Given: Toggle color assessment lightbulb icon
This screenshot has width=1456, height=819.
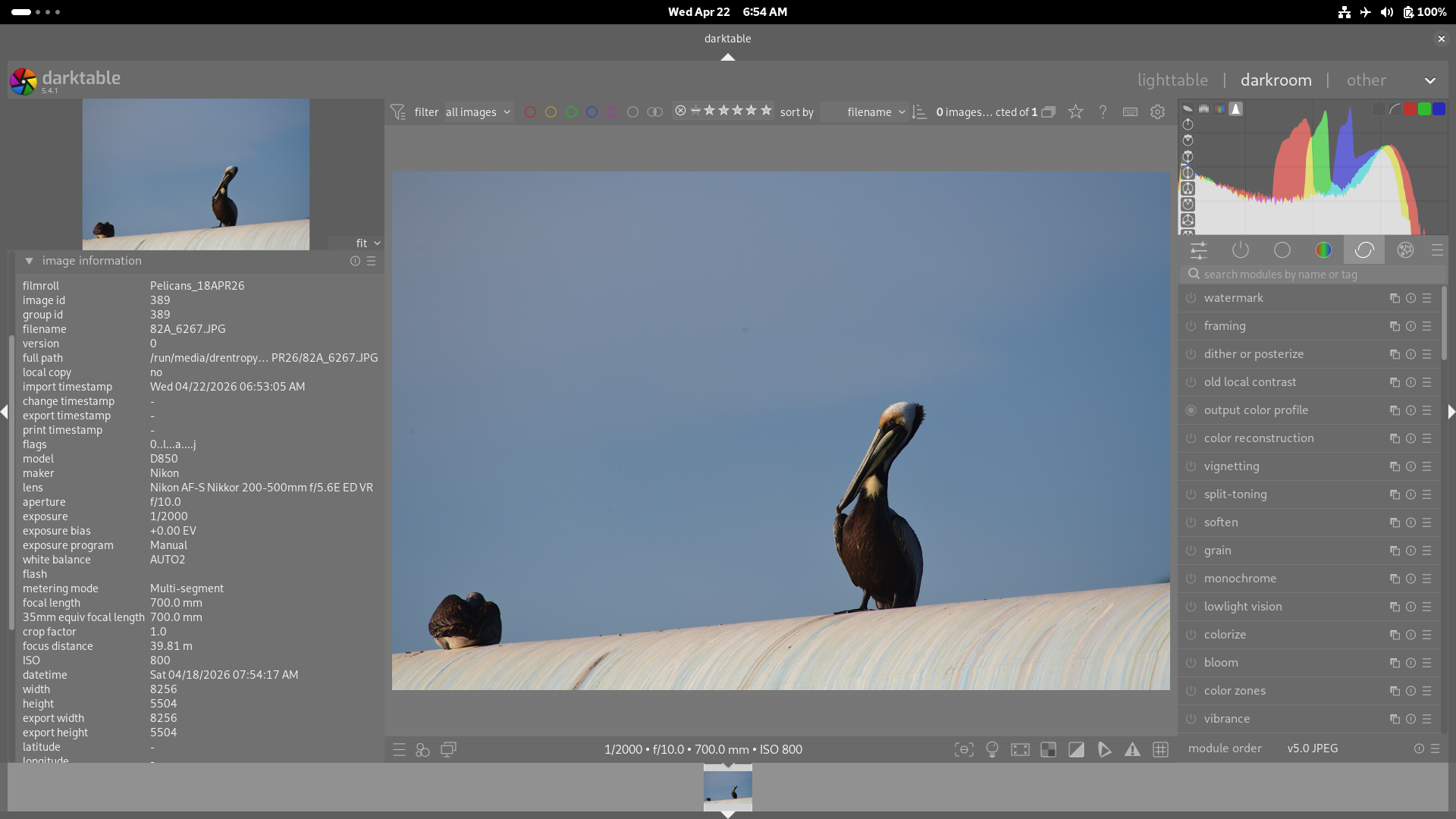Looking at the screenshot, I should click(x=992, y=749).
